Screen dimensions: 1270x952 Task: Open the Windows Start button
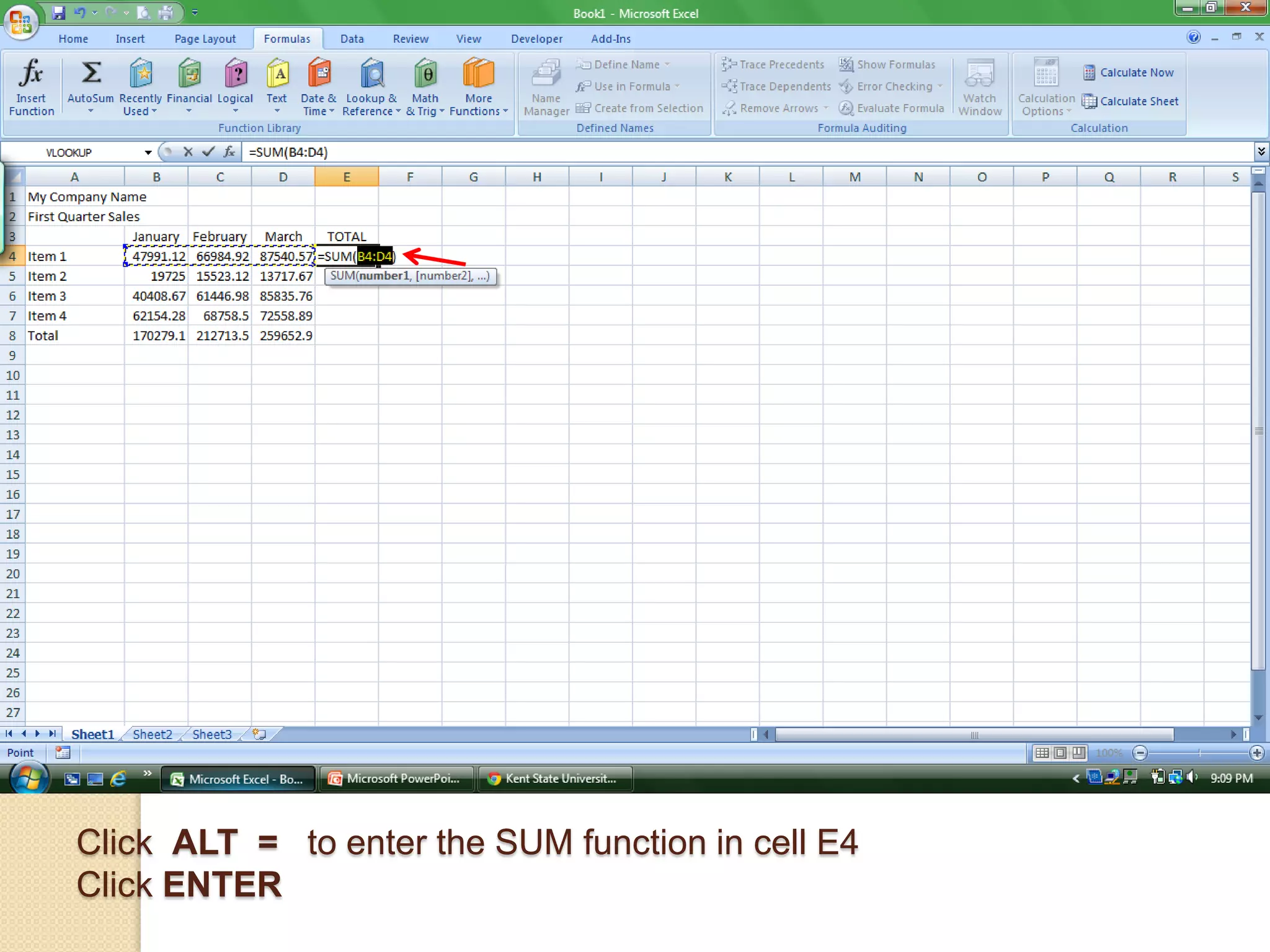coord(29,778)
